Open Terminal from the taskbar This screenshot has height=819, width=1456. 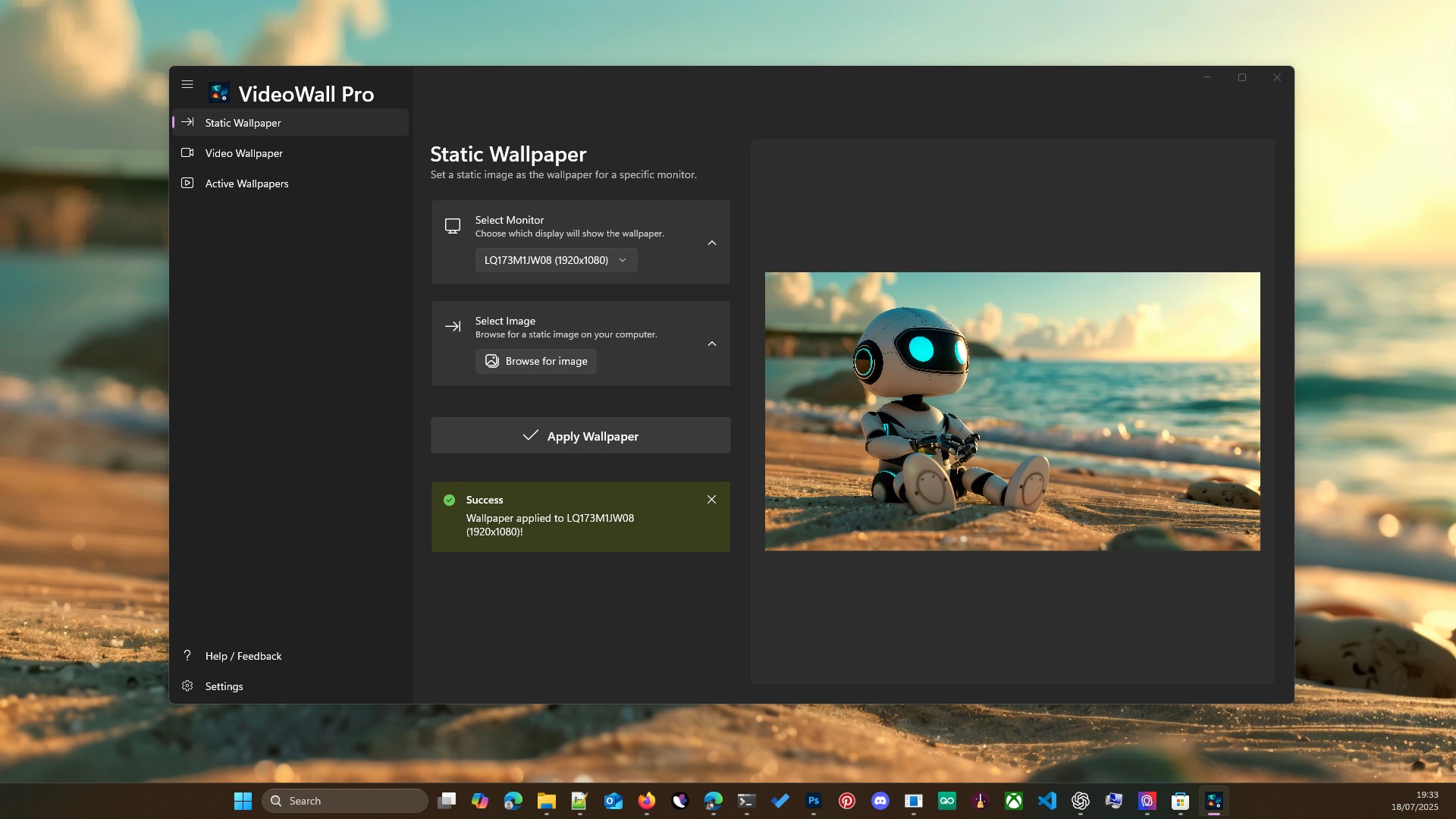pyautogui.click(x=747, y=801)
